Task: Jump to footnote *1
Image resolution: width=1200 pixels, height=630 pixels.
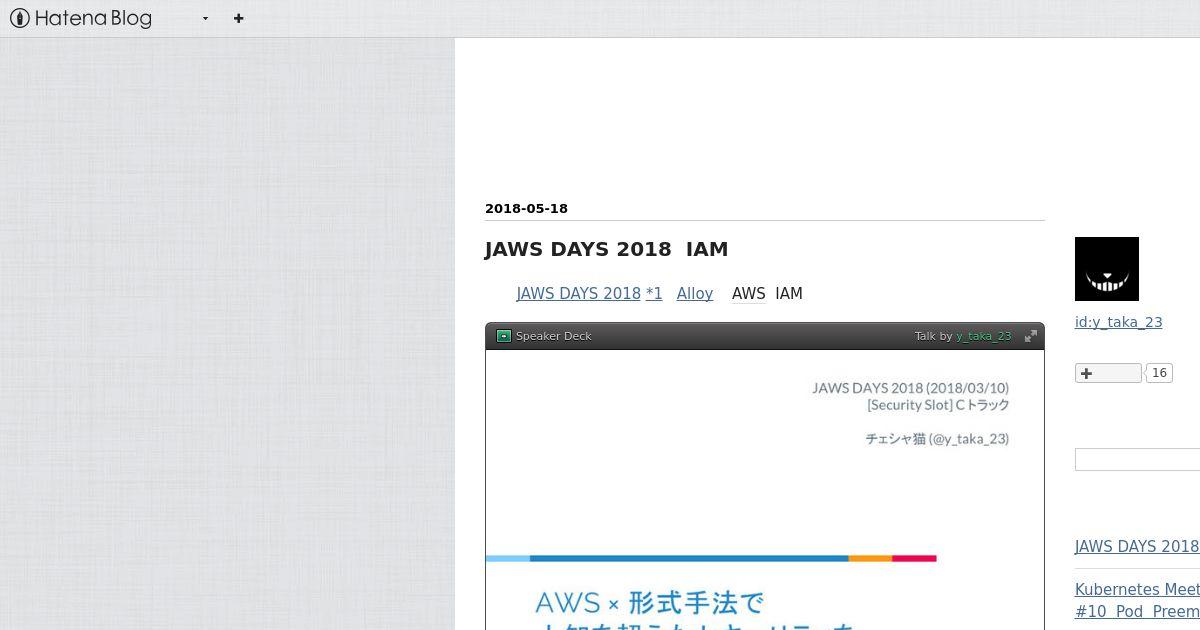Action: pos(654,294)
